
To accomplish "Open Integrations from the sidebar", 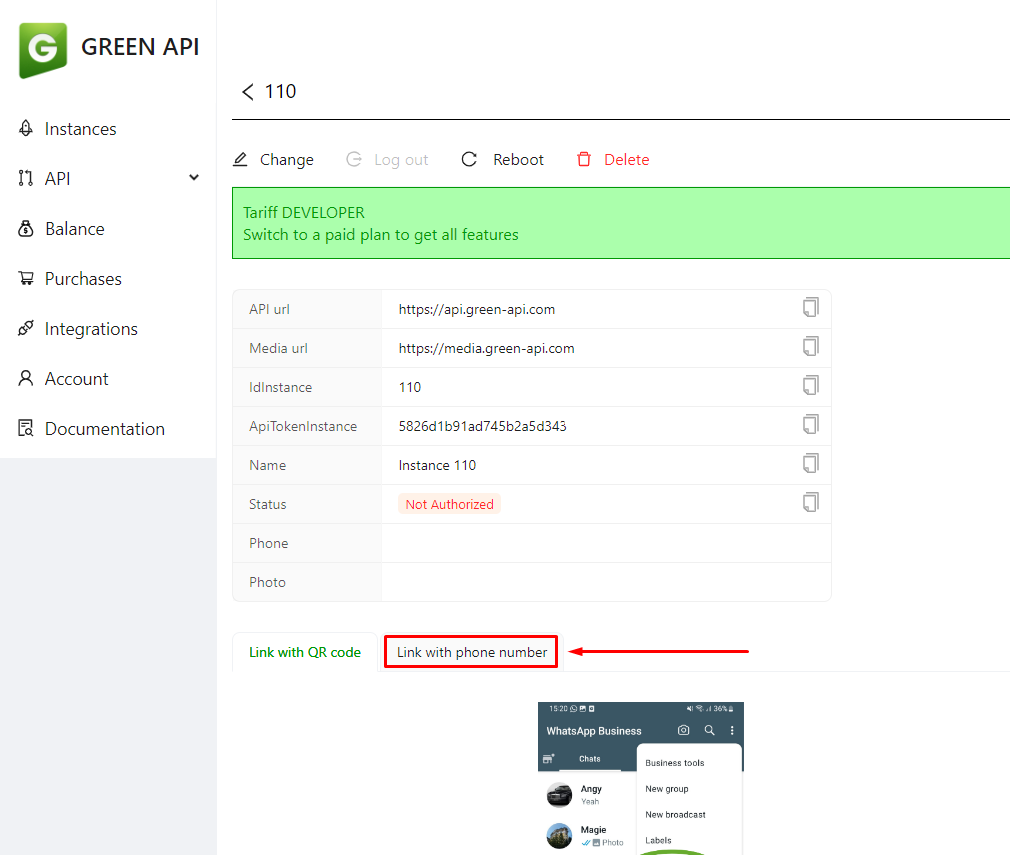I will [x=91, y=329].
